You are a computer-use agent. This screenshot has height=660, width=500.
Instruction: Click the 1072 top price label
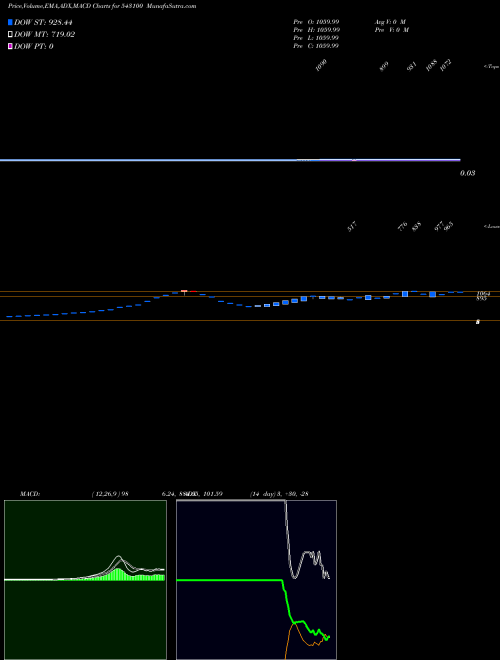(x=446, y=66)
